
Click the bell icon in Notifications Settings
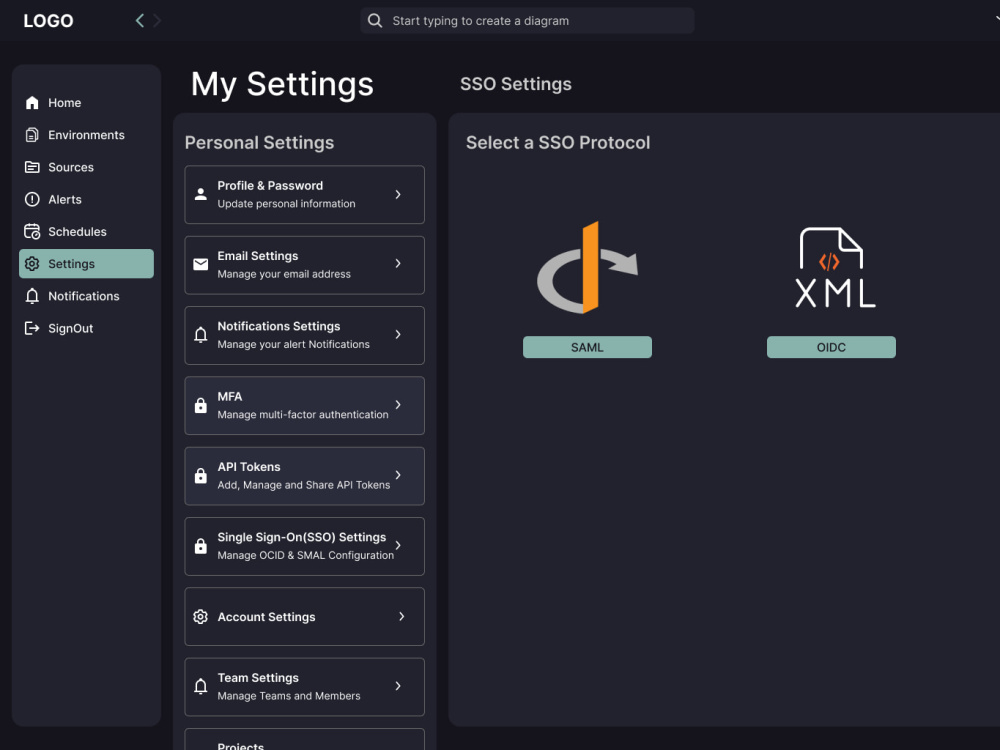(x=201, y=335)
